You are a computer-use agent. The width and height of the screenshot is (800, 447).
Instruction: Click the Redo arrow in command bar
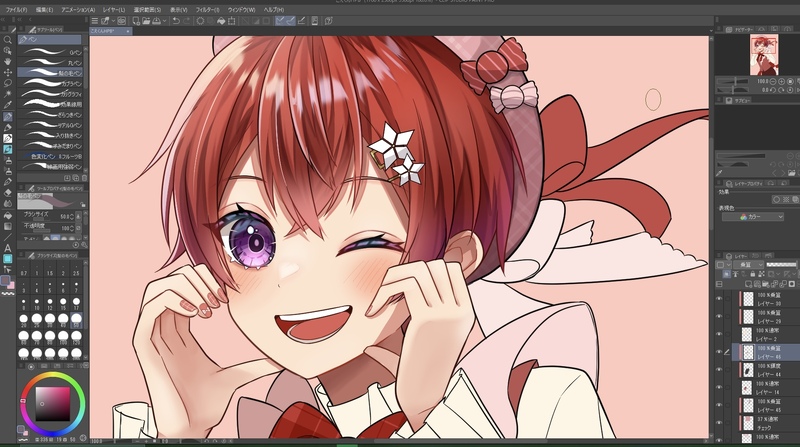(x=186, y=21)
